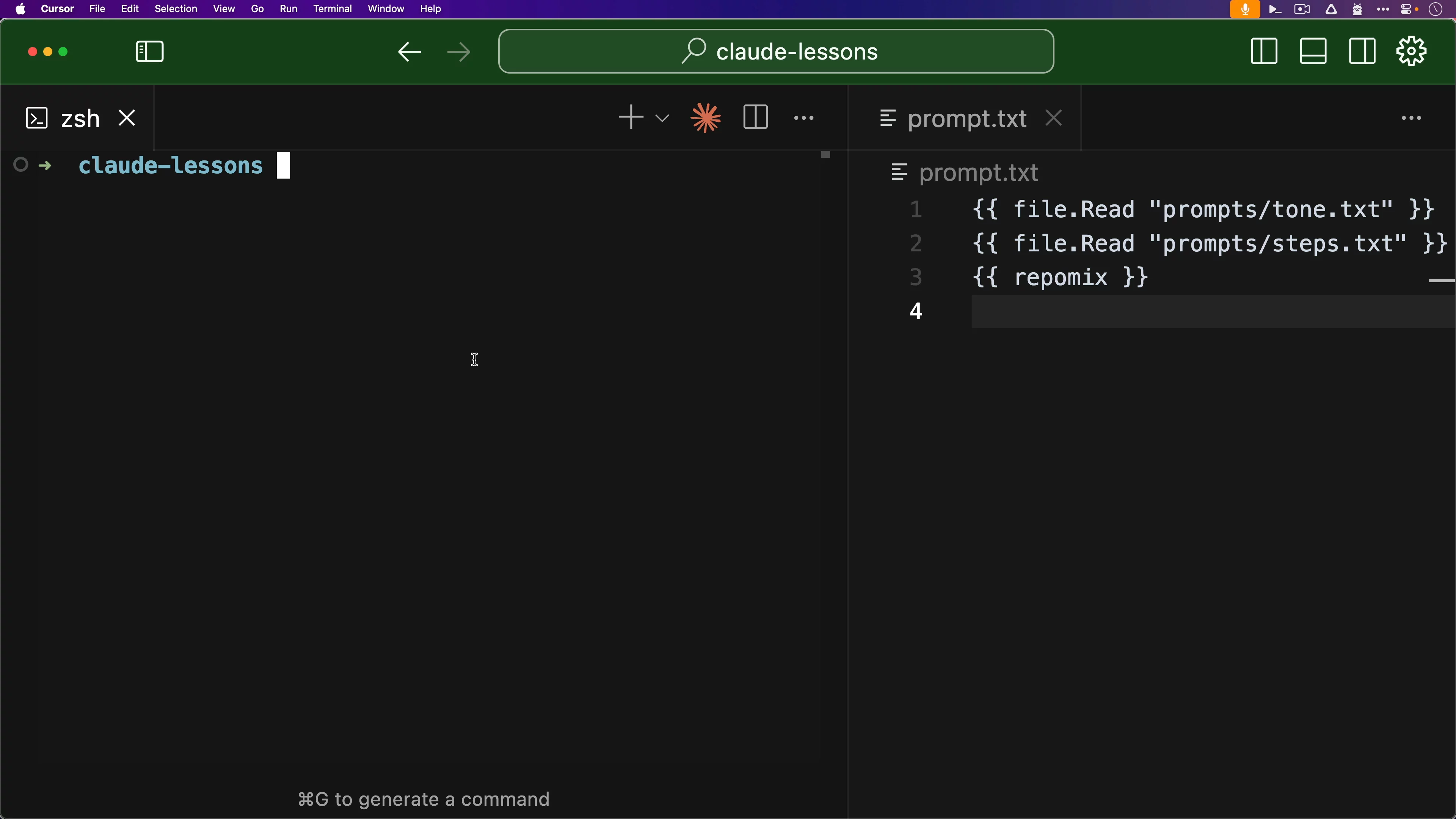Open settings with the gear icon
The width and height of the screenshot is (1456, 819).
1411,52
